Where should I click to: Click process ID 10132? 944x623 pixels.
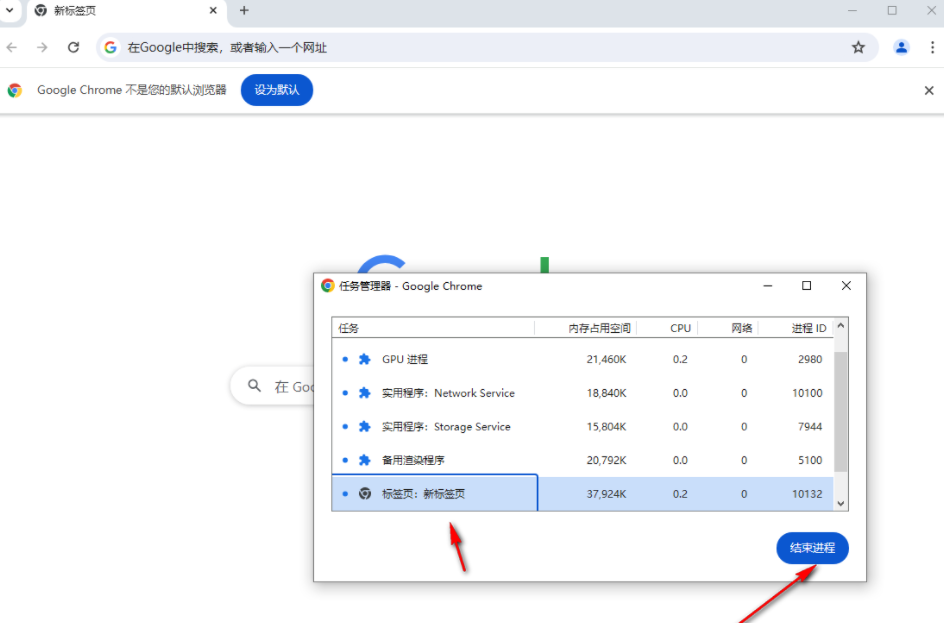coord(807,494)
